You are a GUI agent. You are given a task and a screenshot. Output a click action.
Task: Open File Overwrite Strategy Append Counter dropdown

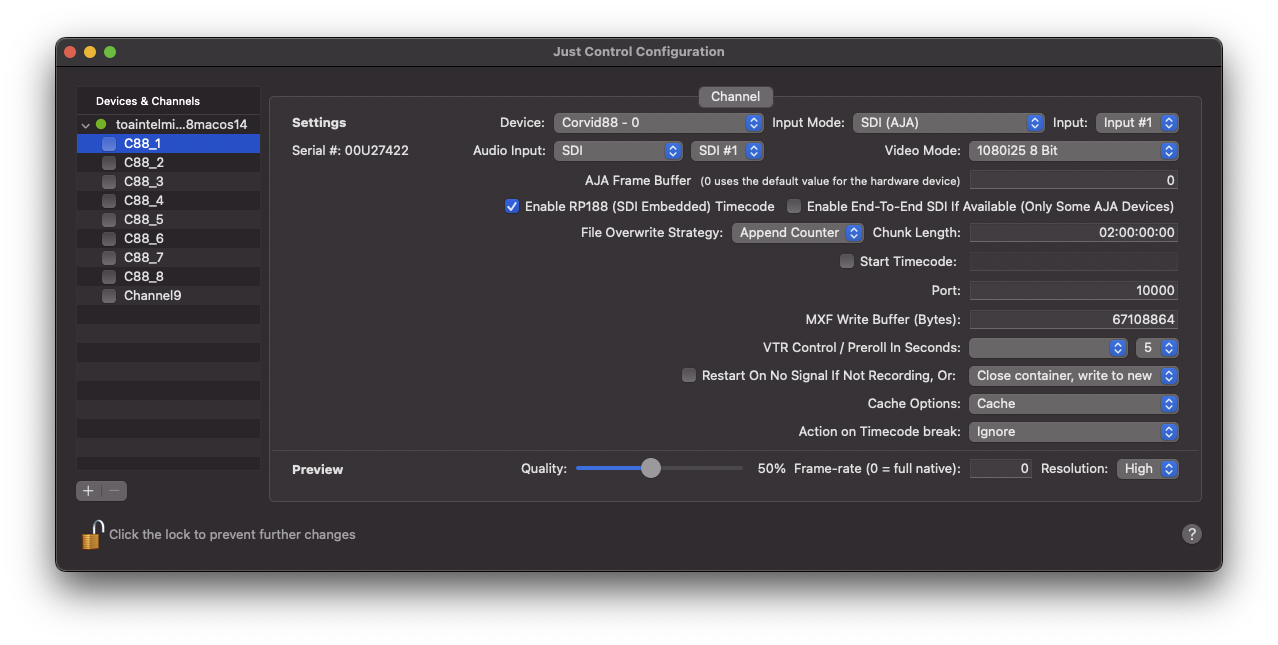tap(797, 233)
